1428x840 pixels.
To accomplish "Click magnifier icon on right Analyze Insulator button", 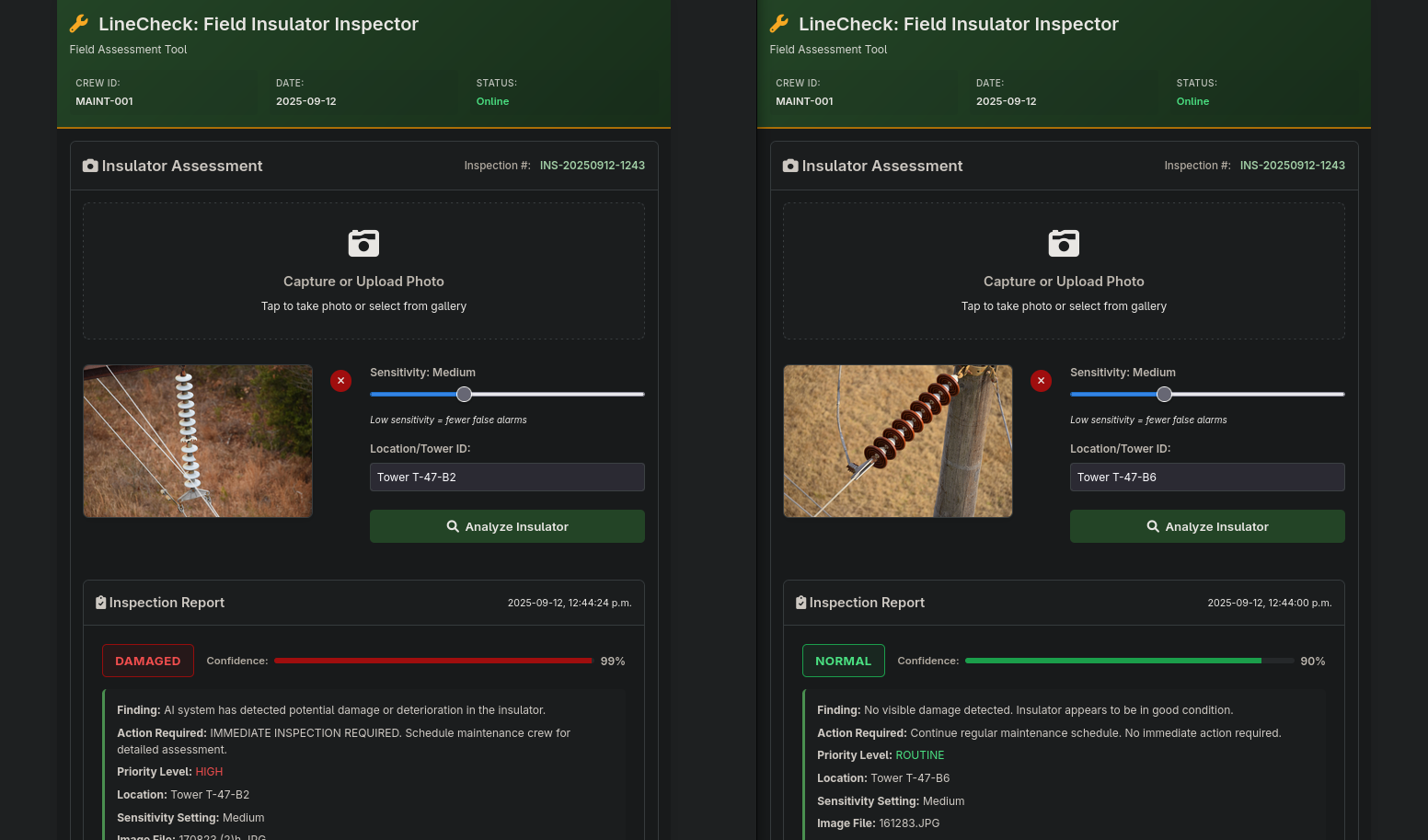I will pos(1153,526).
